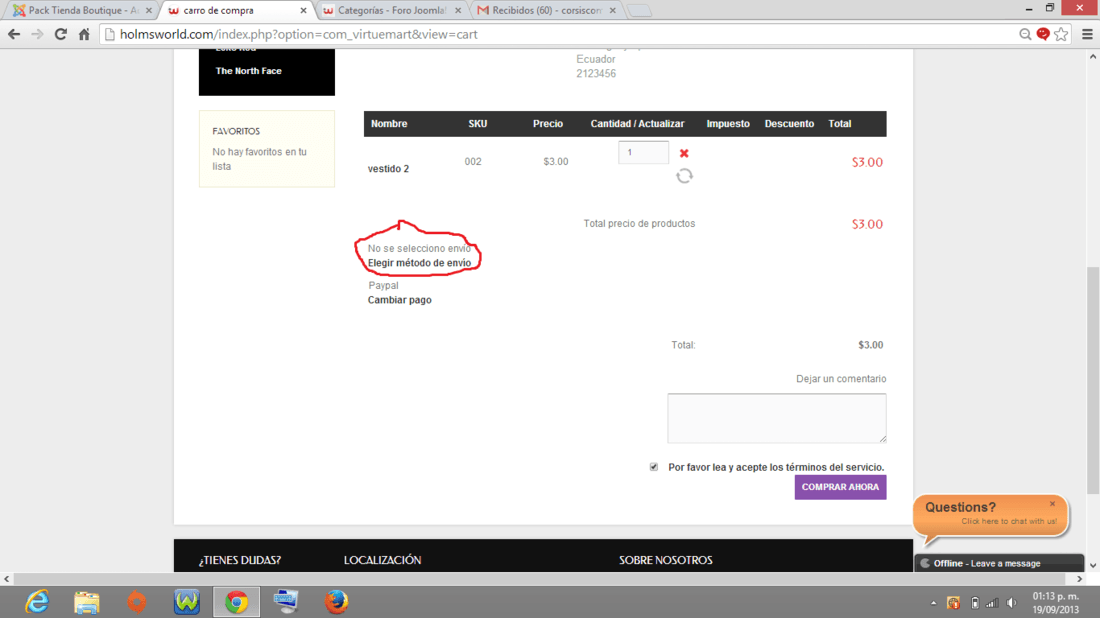The height and width of the screenshot is (618, 1100).
Task: Click the page scroll down arrow
Action: [1093, 565]
